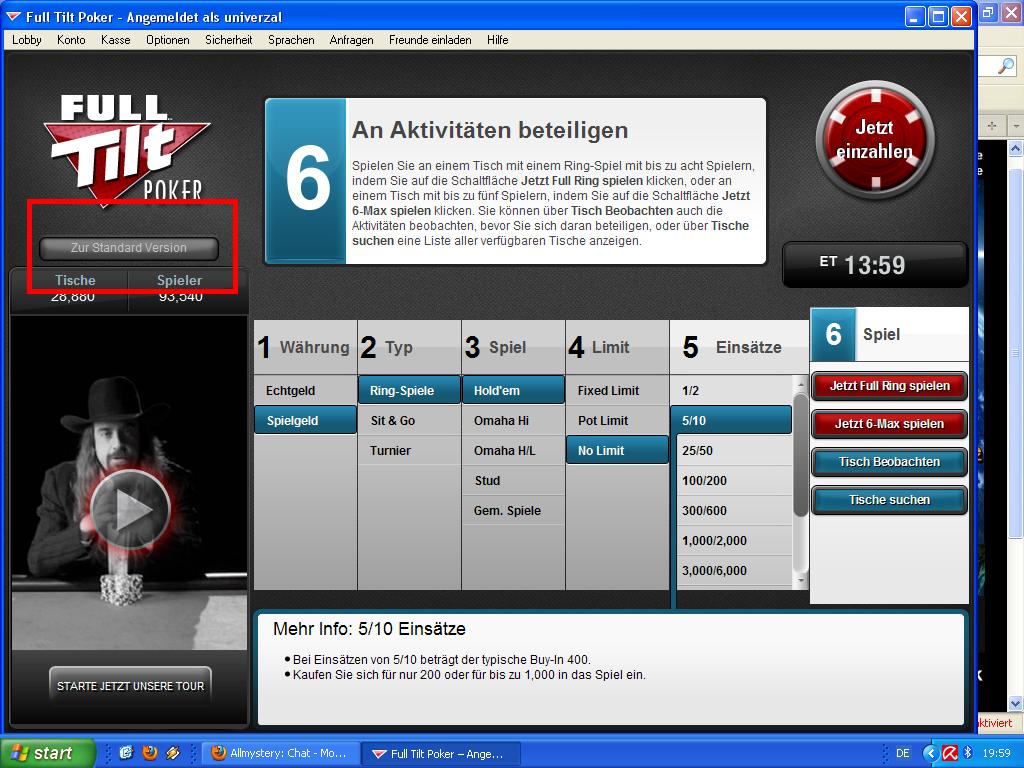Click the Tisch Beobachten button

tap(889, 462)
